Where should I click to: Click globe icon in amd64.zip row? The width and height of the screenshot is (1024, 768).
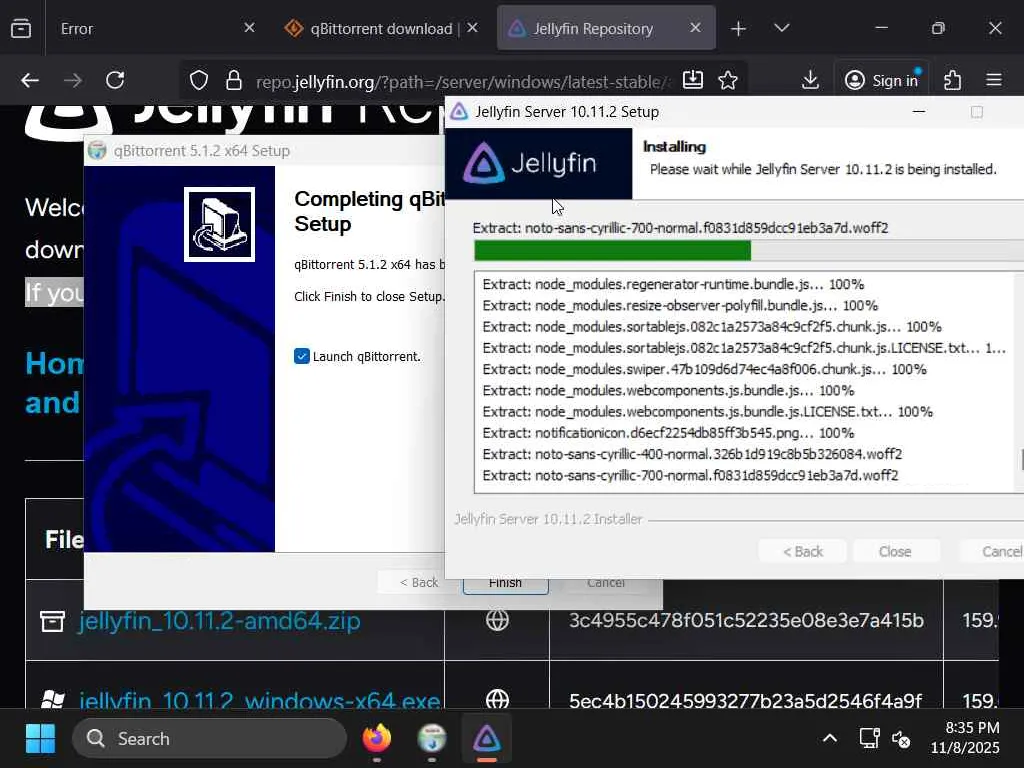click(497, 620)
